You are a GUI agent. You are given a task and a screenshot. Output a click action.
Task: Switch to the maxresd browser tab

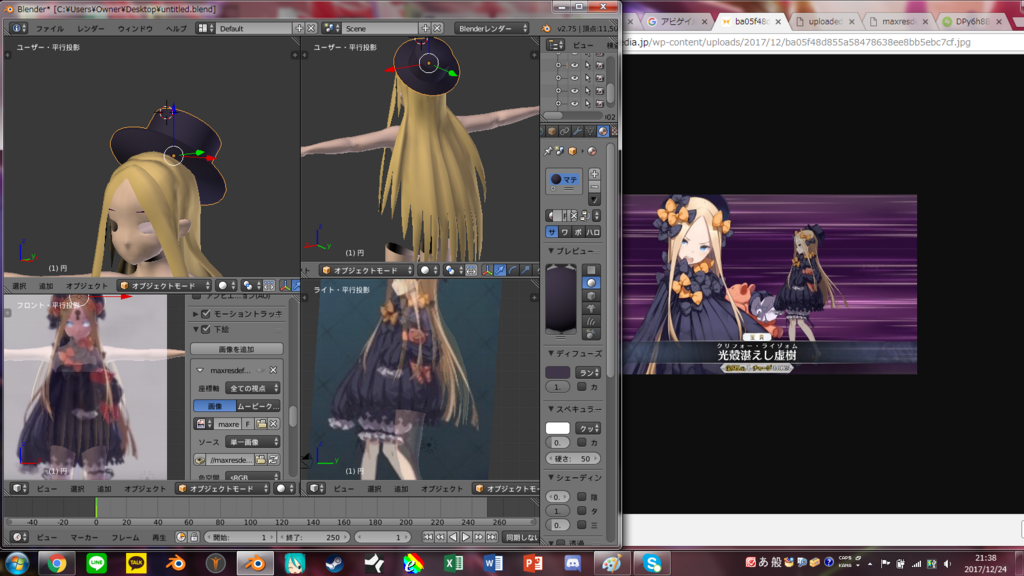click(x=899, y=22)
